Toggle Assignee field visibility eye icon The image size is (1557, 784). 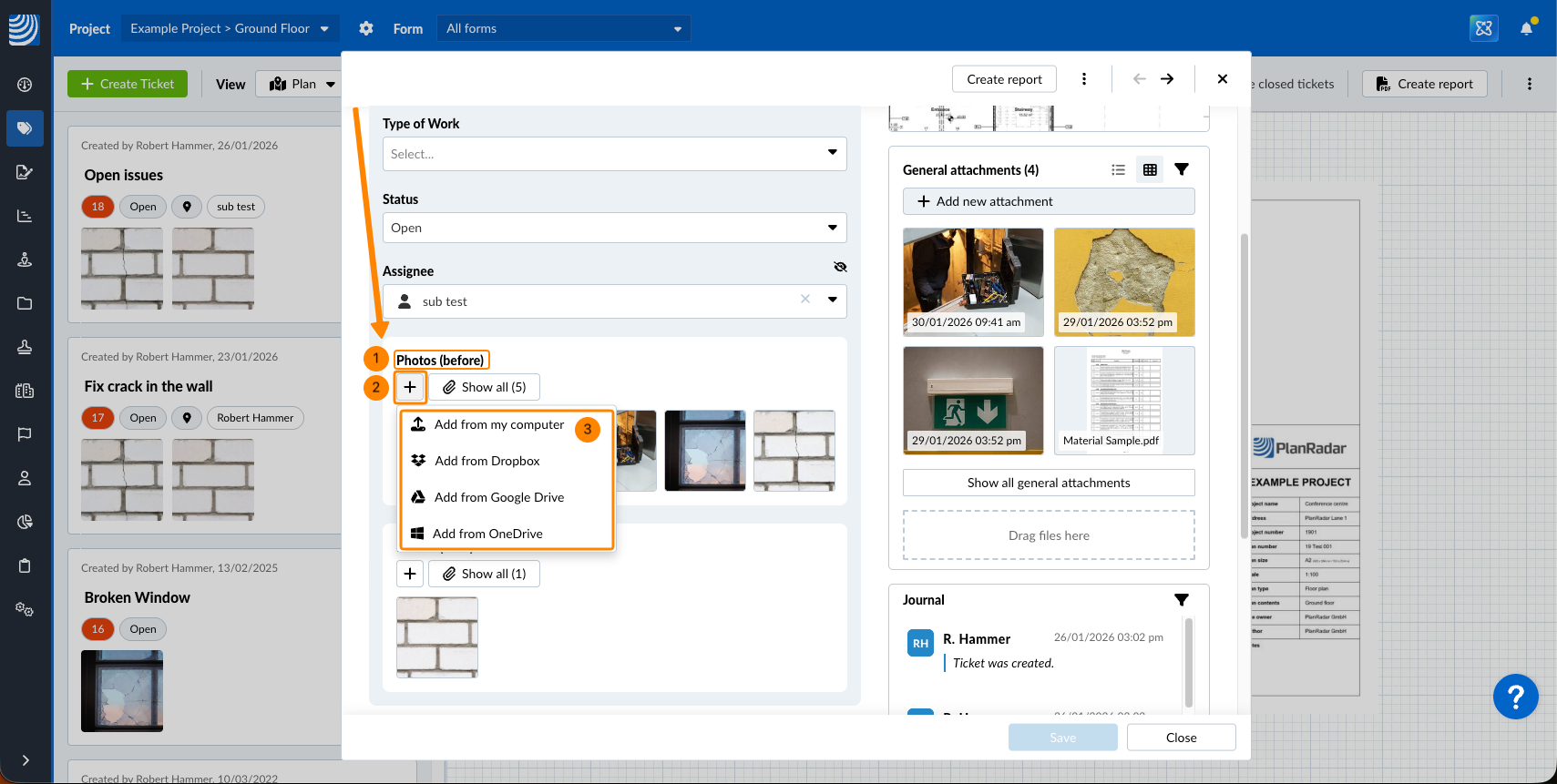(840, 267)
